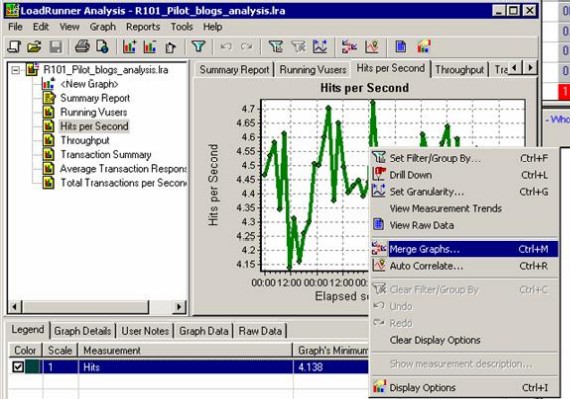
Task: Open the View menu
Action: 69,27
